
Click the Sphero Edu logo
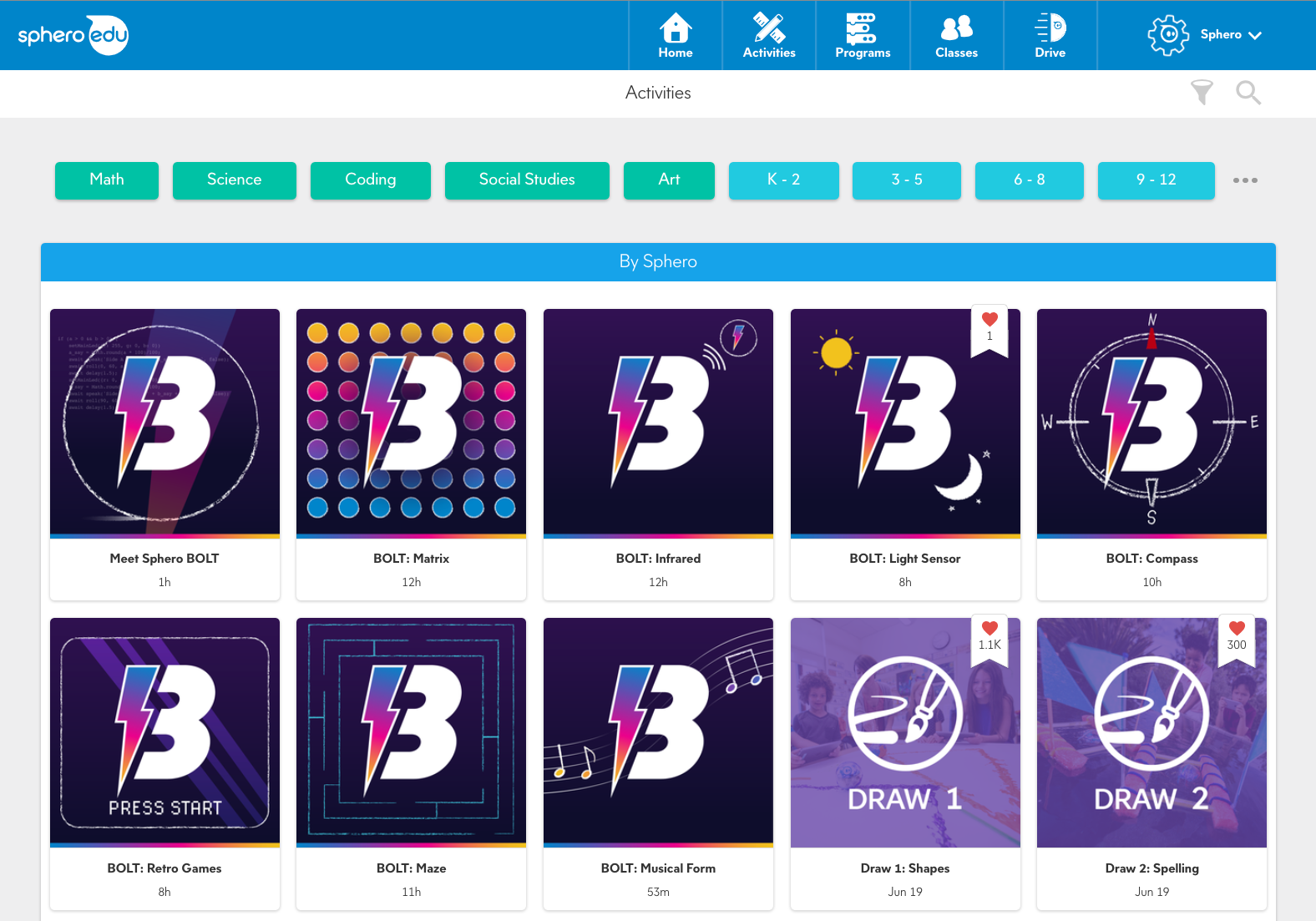click(73, 35)
